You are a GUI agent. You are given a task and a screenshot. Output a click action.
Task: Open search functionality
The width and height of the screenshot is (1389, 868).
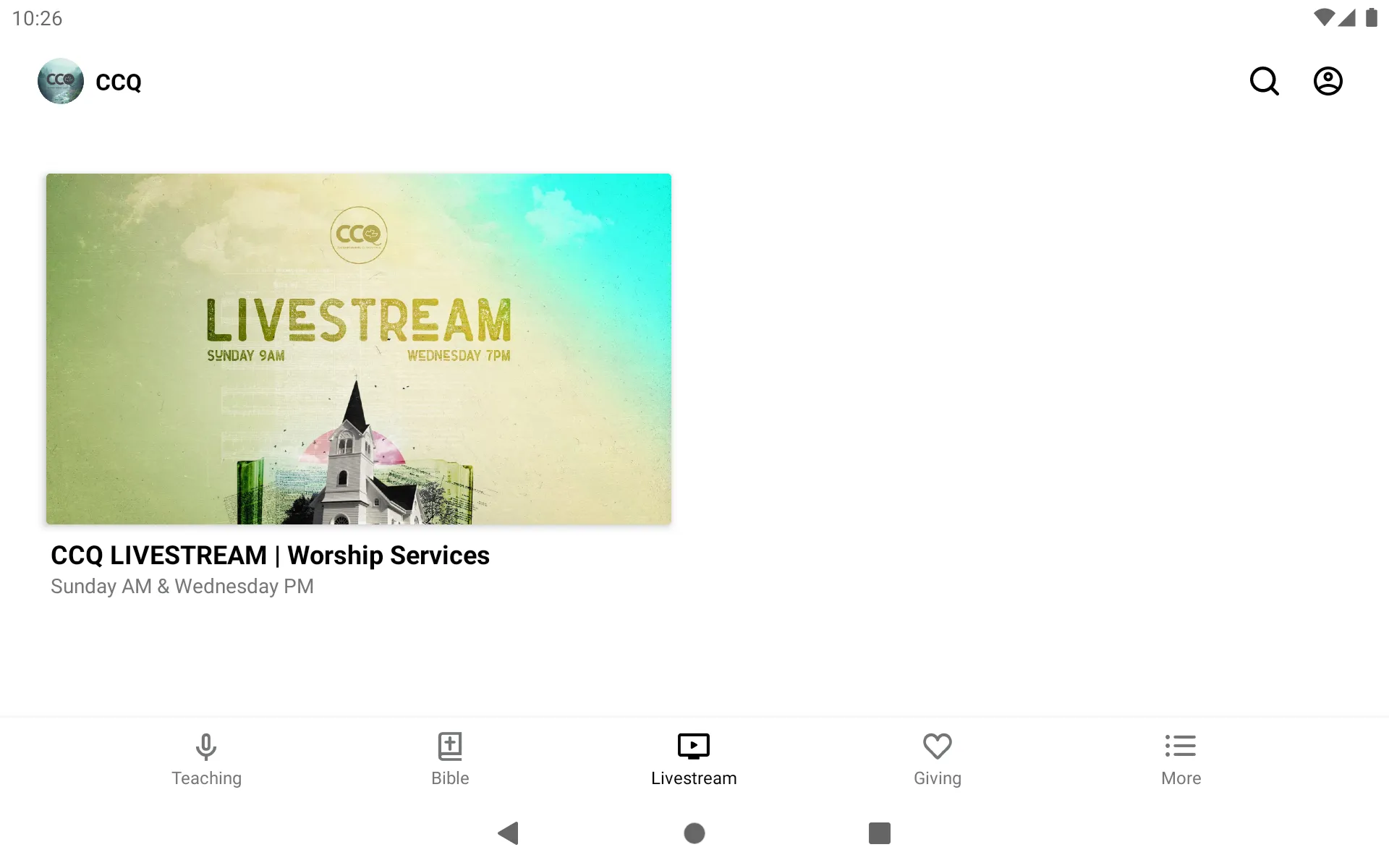1264,81
